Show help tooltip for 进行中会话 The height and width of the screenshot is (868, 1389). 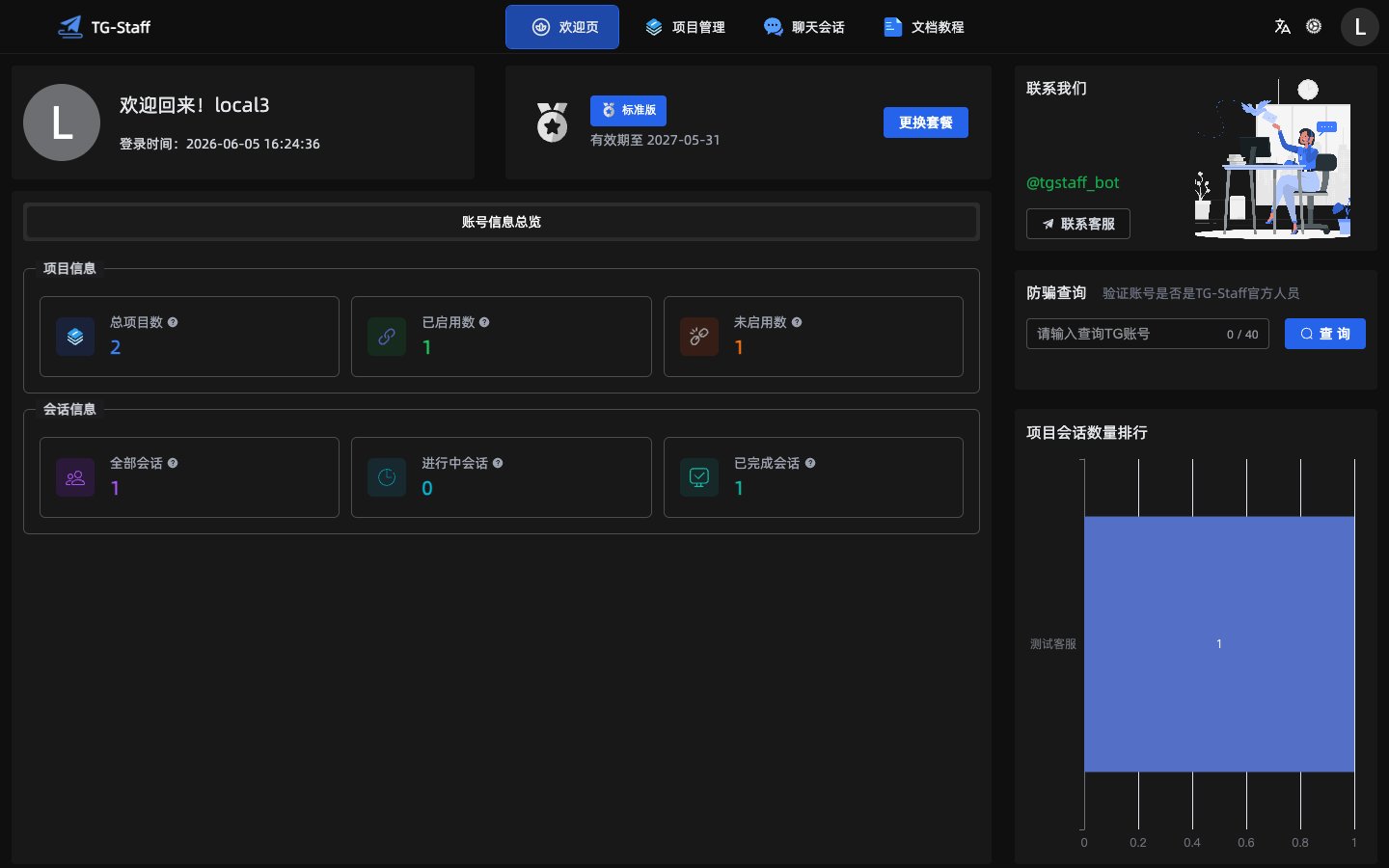tap(498, 463)
